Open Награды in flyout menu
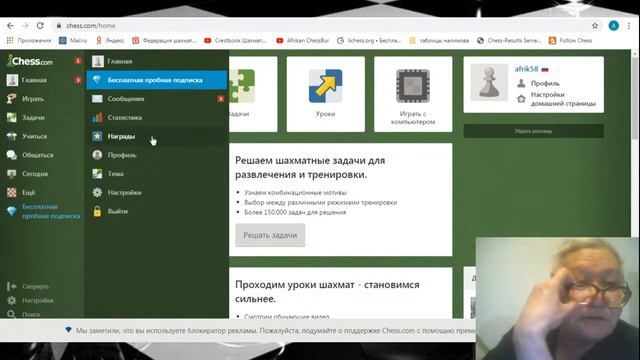640x360 pixels. click(157, 136)
